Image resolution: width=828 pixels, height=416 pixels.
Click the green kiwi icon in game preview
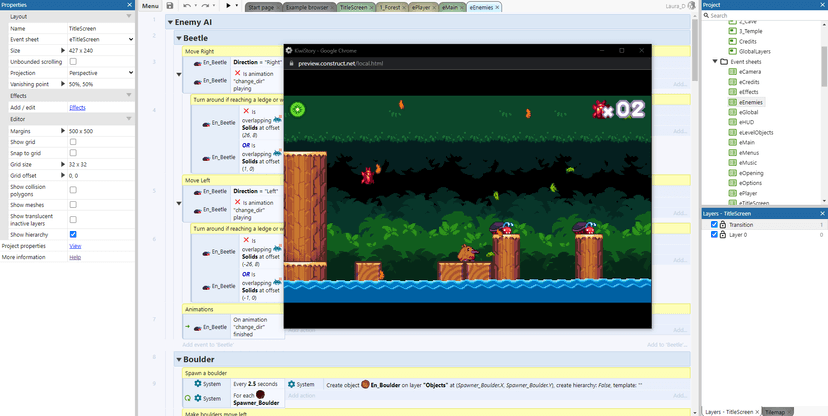(298, 109)
